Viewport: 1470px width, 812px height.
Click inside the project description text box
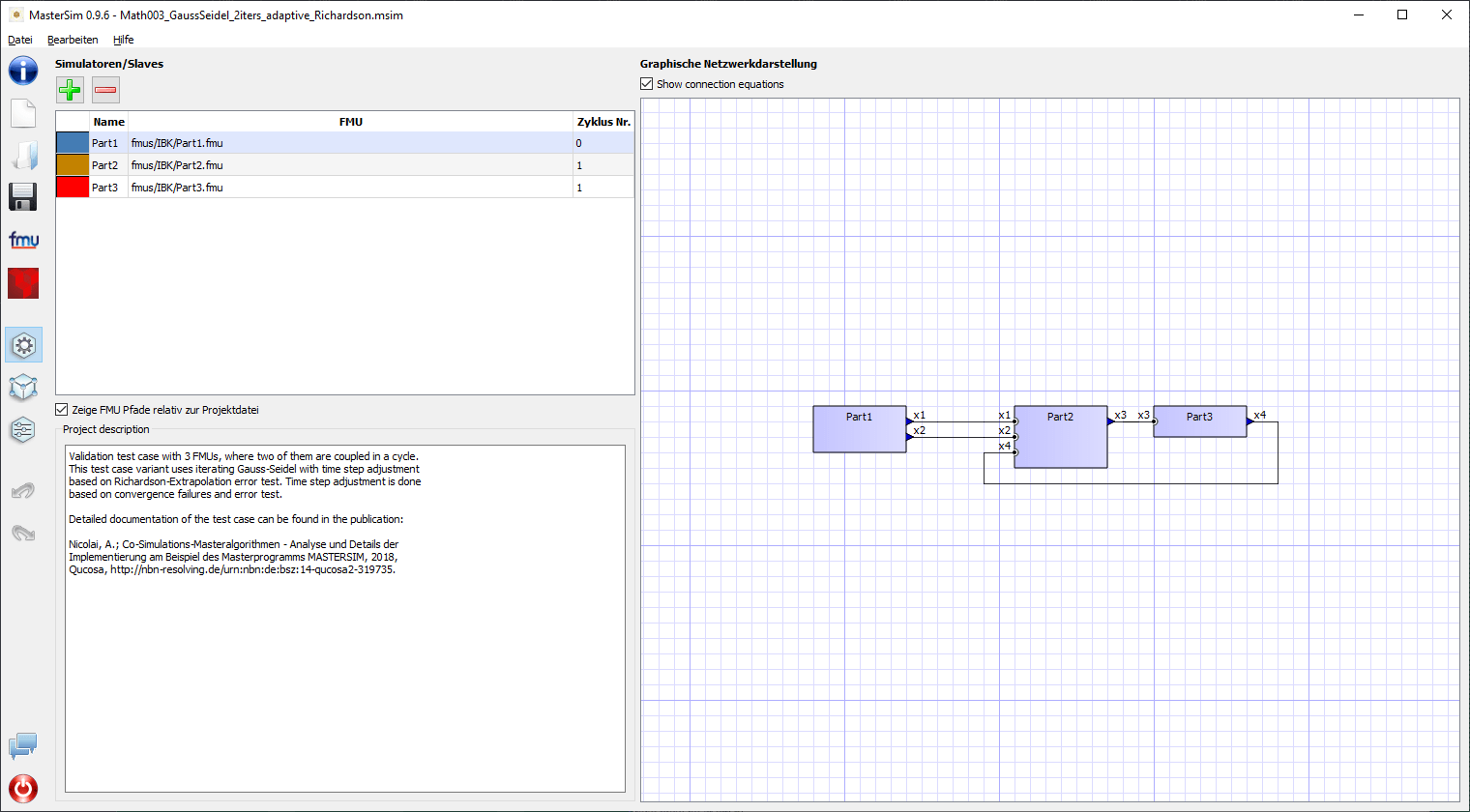coord(345,619)
